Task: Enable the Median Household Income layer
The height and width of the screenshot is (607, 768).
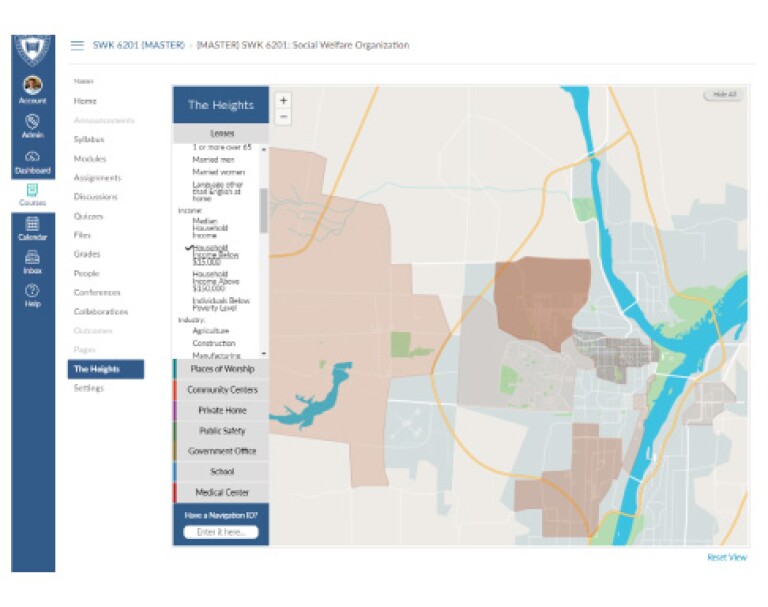Action: tap(210, 227)
